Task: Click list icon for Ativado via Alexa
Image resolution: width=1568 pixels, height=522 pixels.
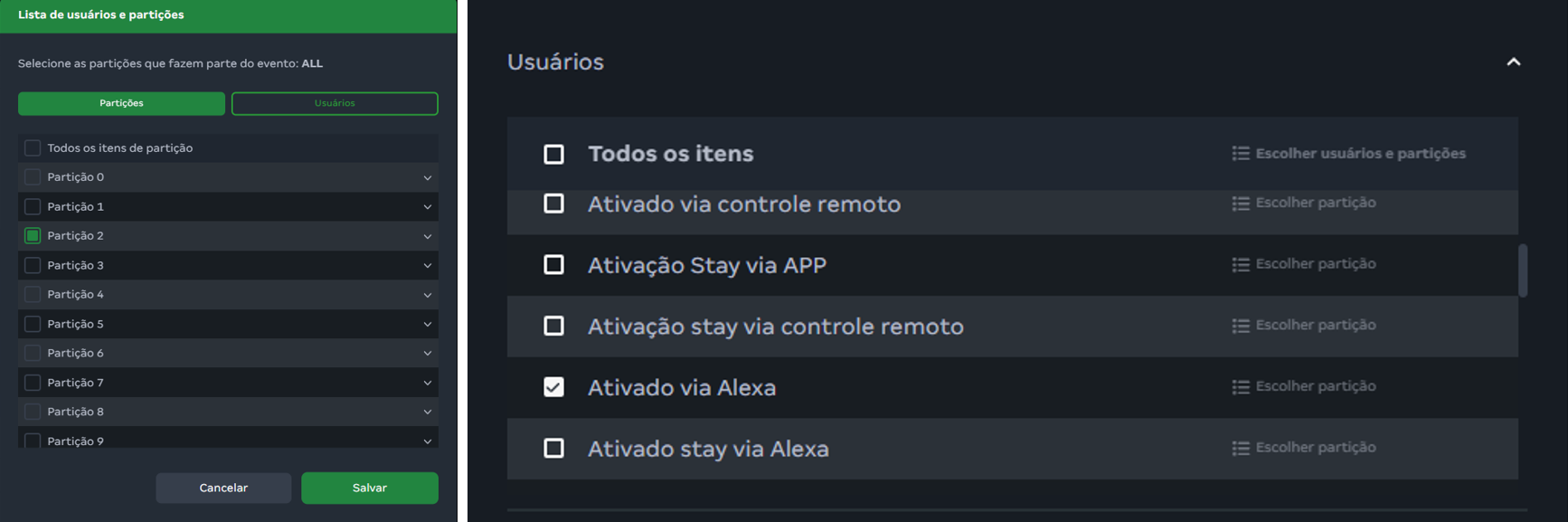Action: point(1240,387)
